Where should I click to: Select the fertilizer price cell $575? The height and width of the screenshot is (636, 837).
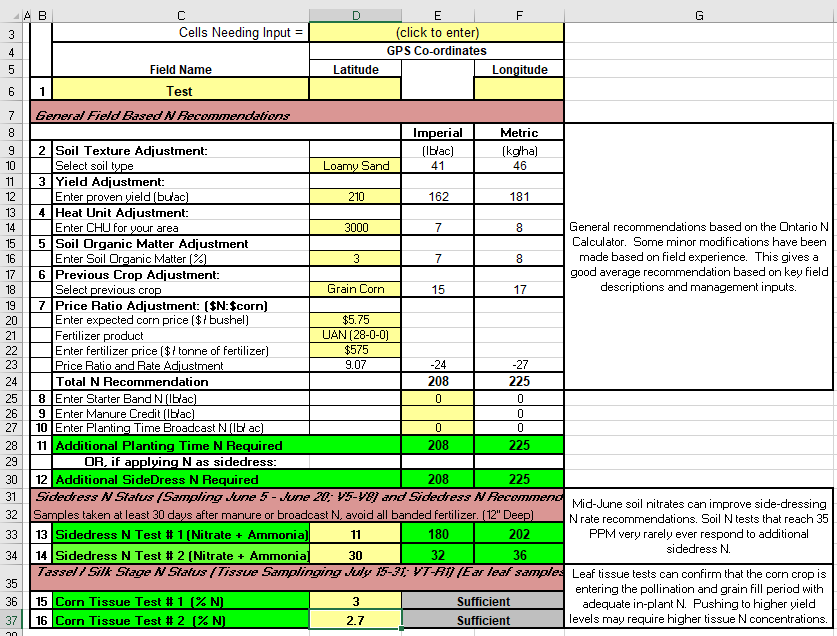355,350
